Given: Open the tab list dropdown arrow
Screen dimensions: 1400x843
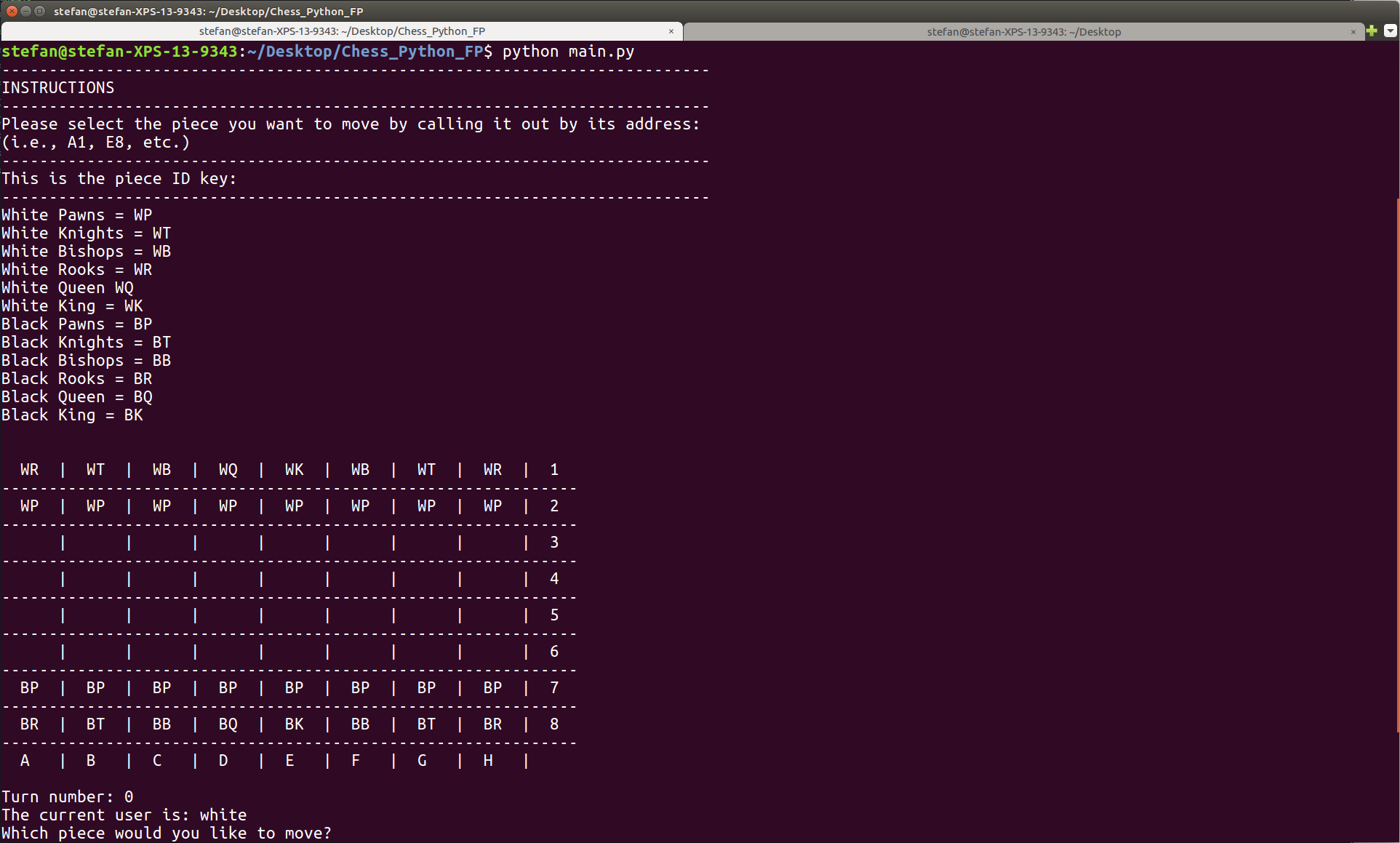Looking at the screenshot, I should (x=1390, y=31).
